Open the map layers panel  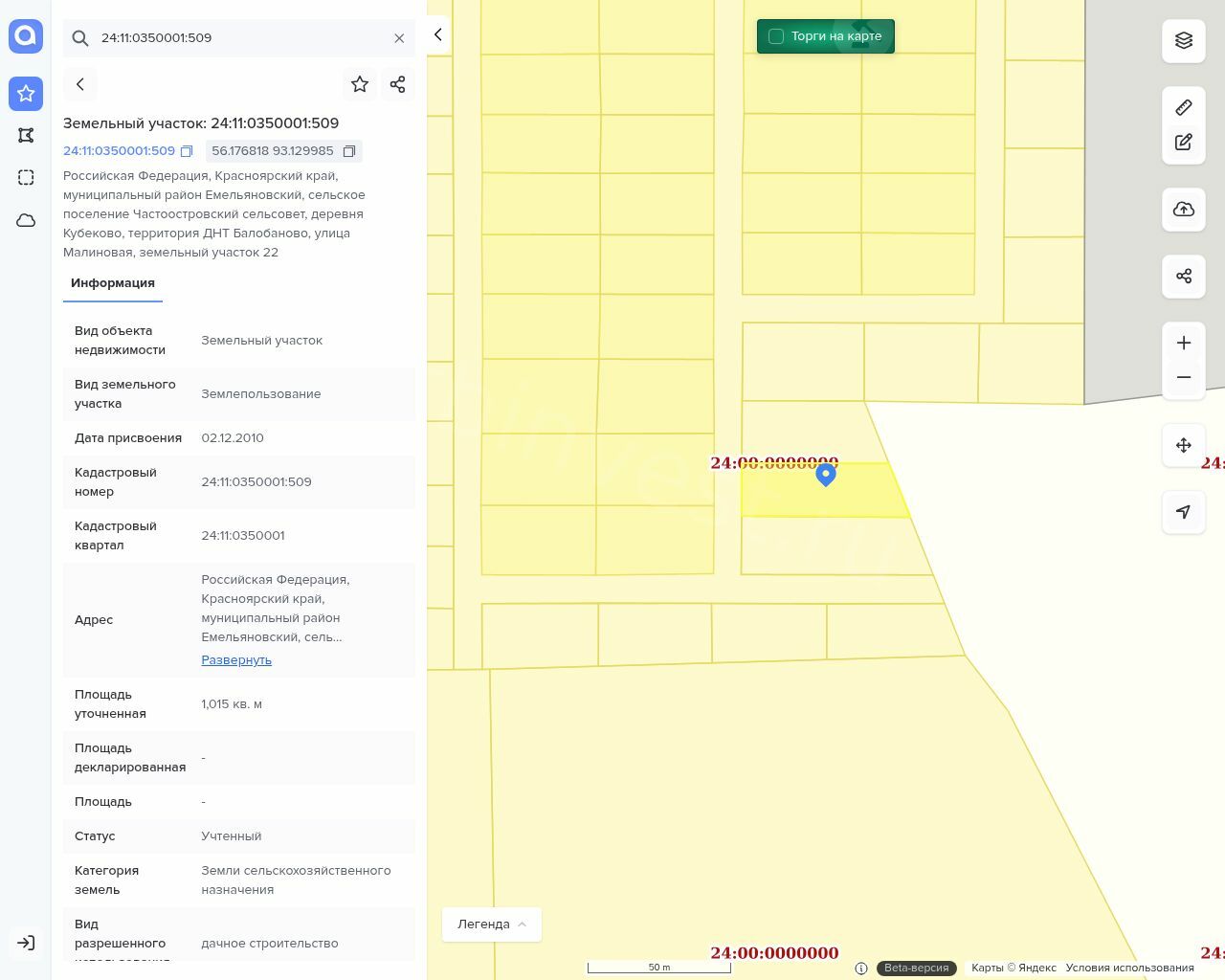1184,40
